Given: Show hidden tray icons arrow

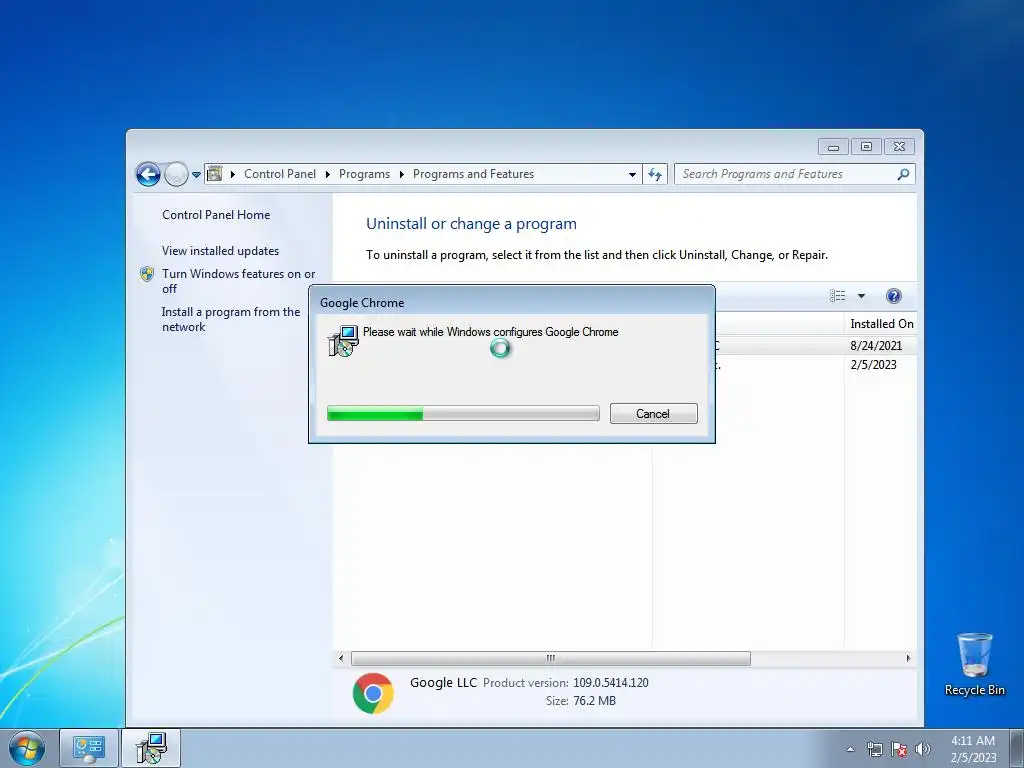Looking at the screenshot, I should click(x=850, y=749).
